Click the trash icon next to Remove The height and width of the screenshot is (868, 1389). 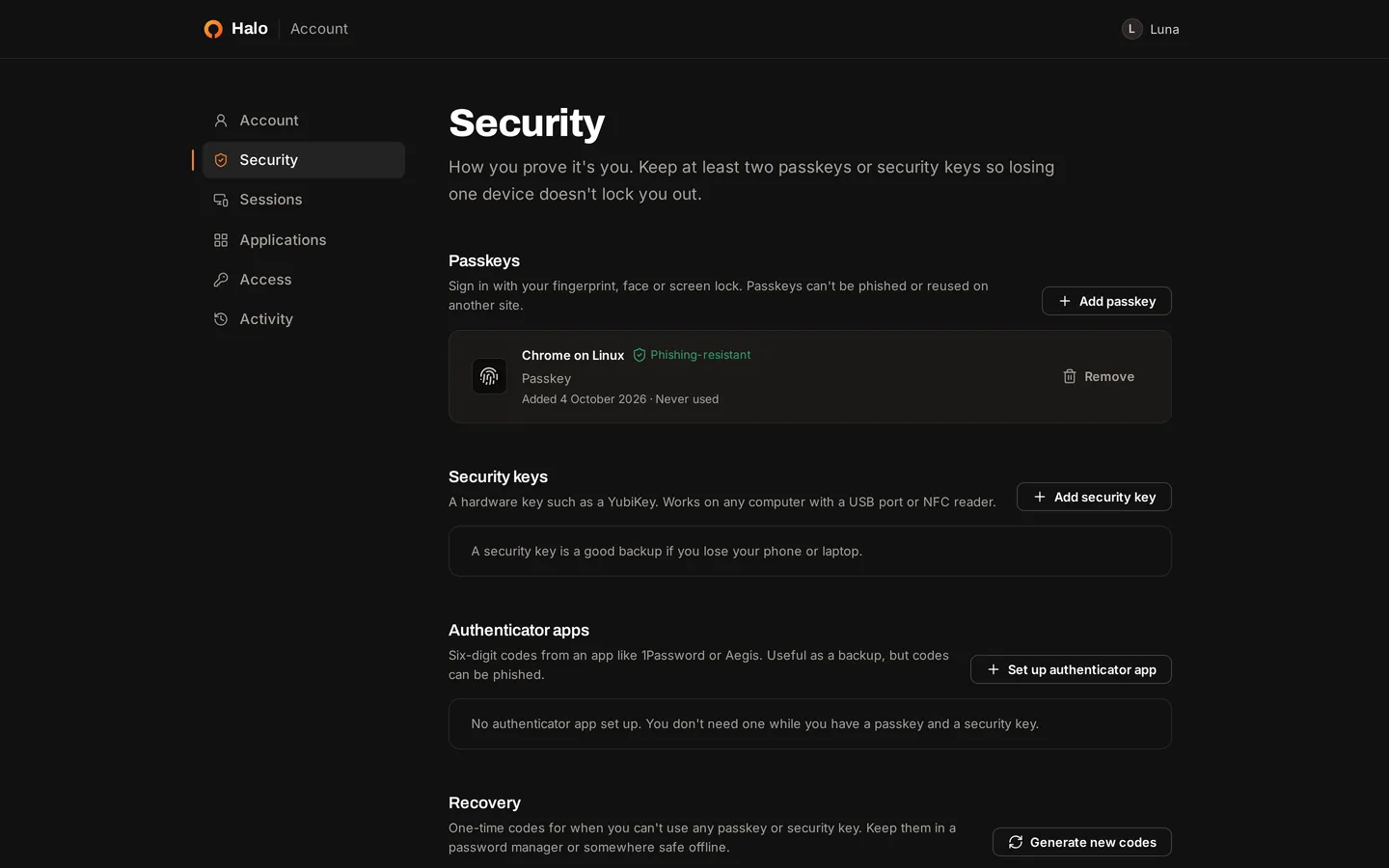1070,376
